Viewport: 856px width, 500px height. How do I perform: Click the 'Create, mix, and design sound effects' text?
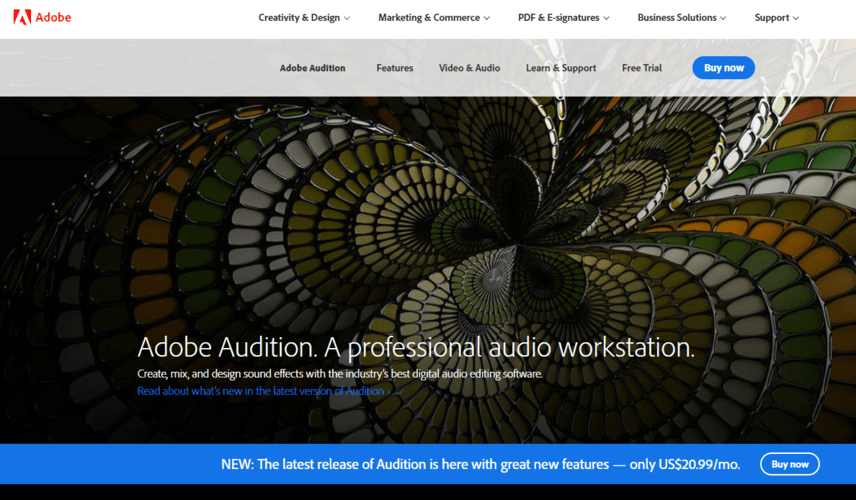340,374
